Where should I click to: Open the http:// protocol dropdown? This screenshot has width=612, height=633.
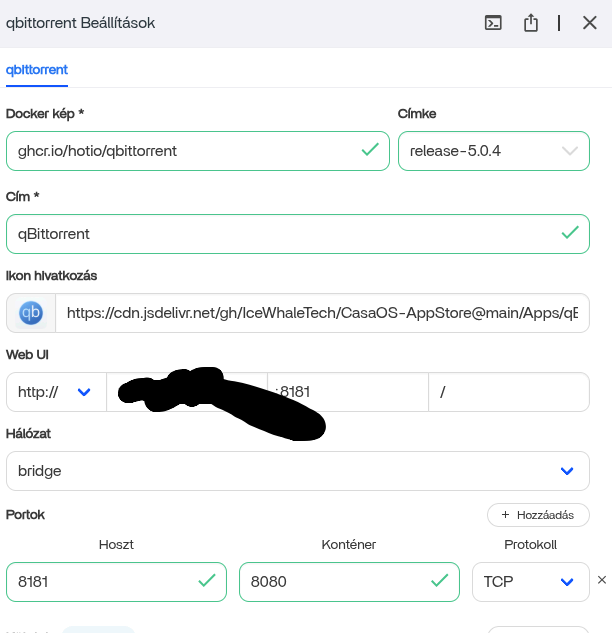pos(56,392)
